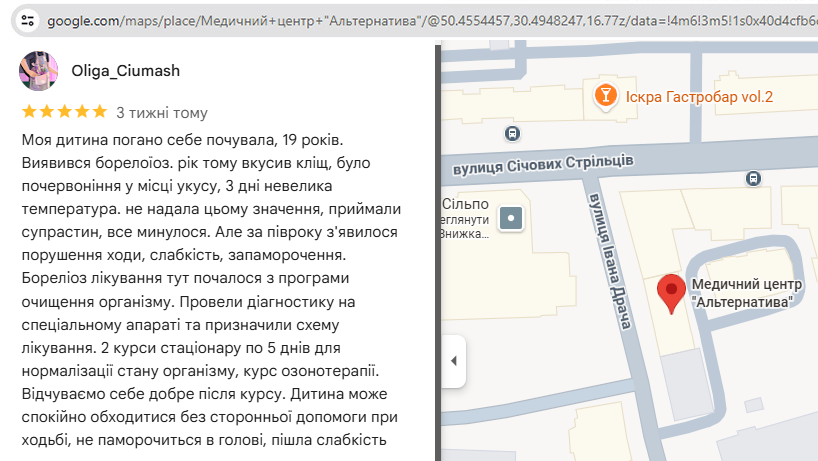Collapse the side panel with arrow button
Viewport: 818px width, 461px height.
tap(453, 360)
